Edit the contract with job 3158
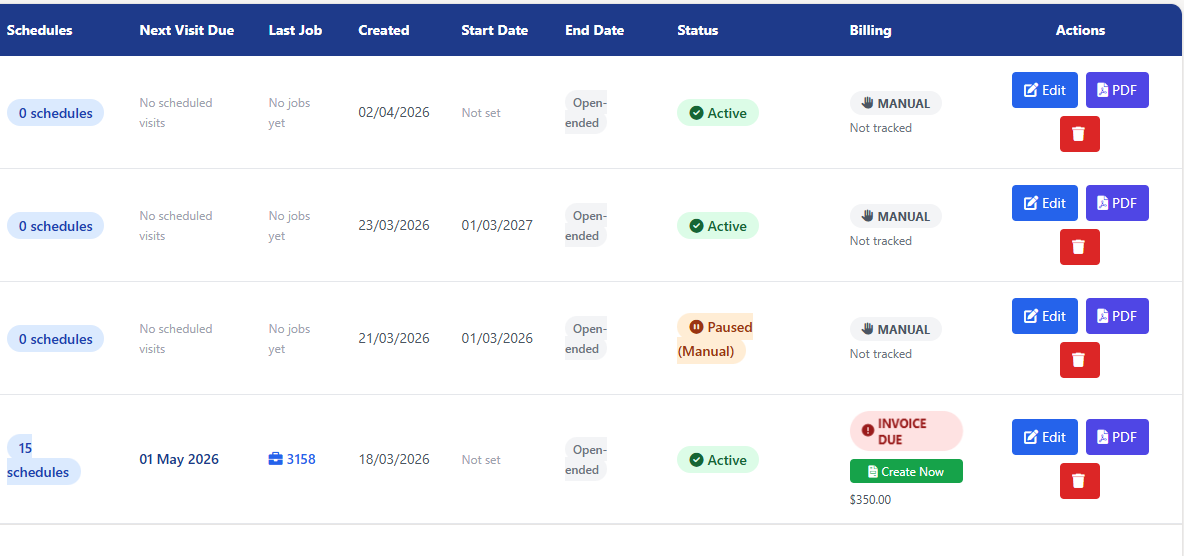 tap(1044, 437)
